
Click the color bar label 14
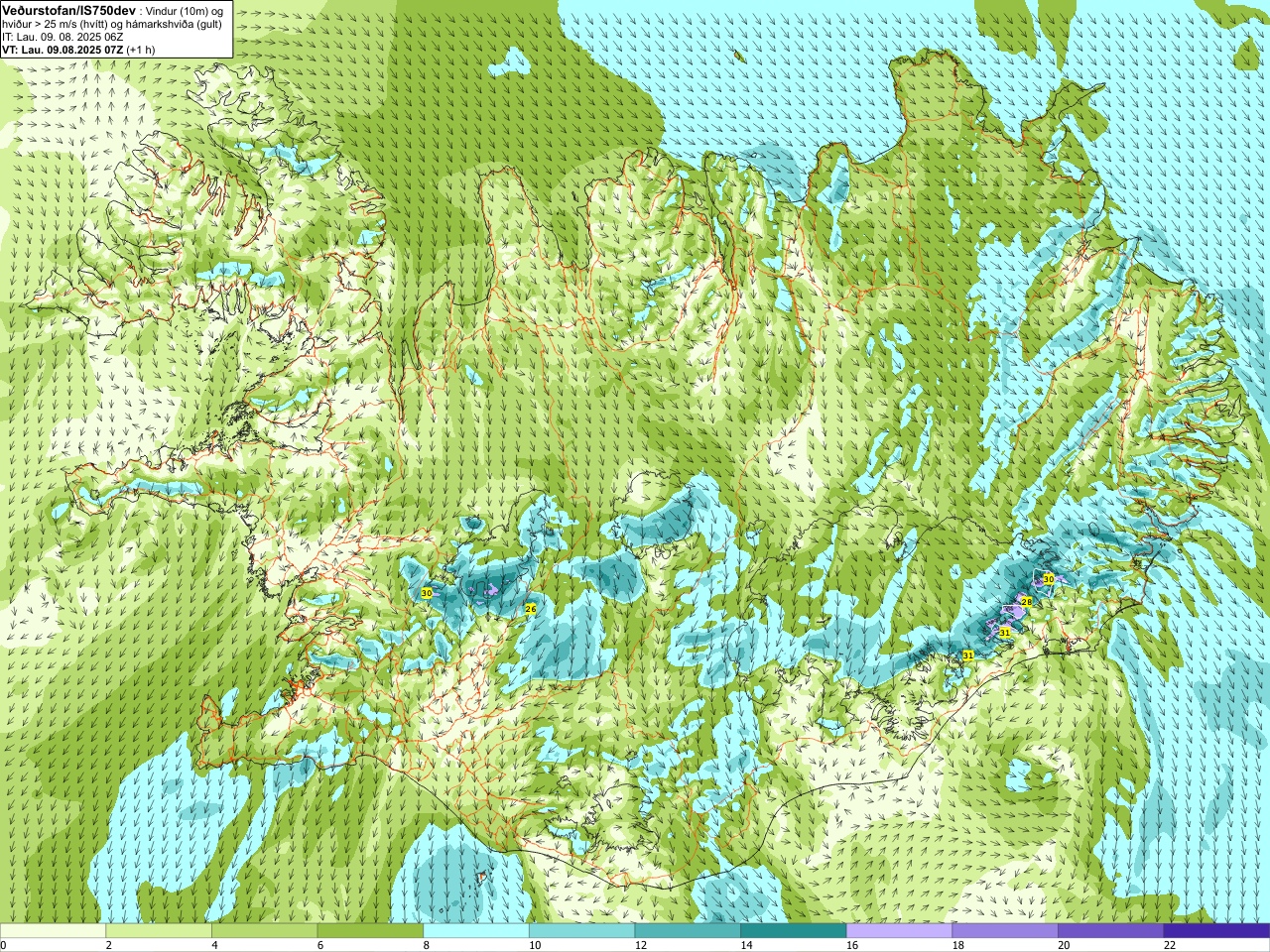pyautogui.click(x=746, y=946)
